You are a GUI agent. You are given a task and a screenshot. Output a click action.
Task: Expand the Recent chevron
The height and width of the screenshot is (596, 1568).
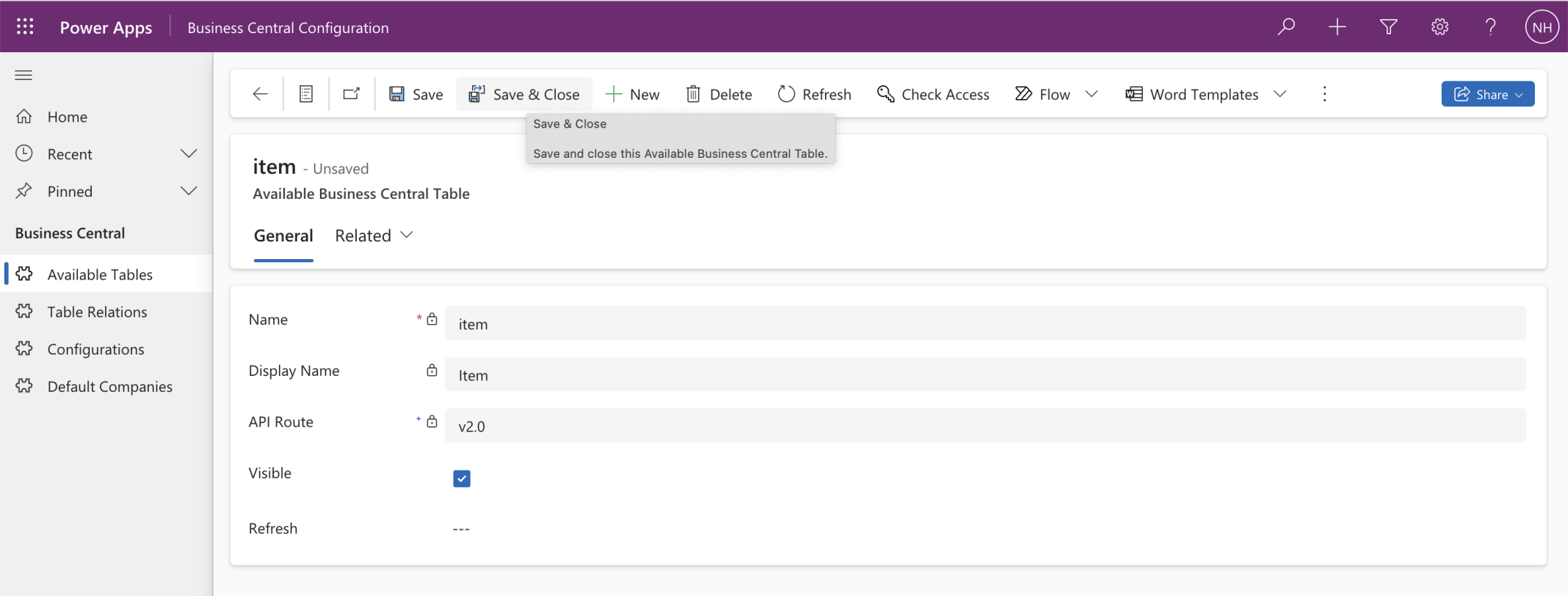[x=189, y=154]
